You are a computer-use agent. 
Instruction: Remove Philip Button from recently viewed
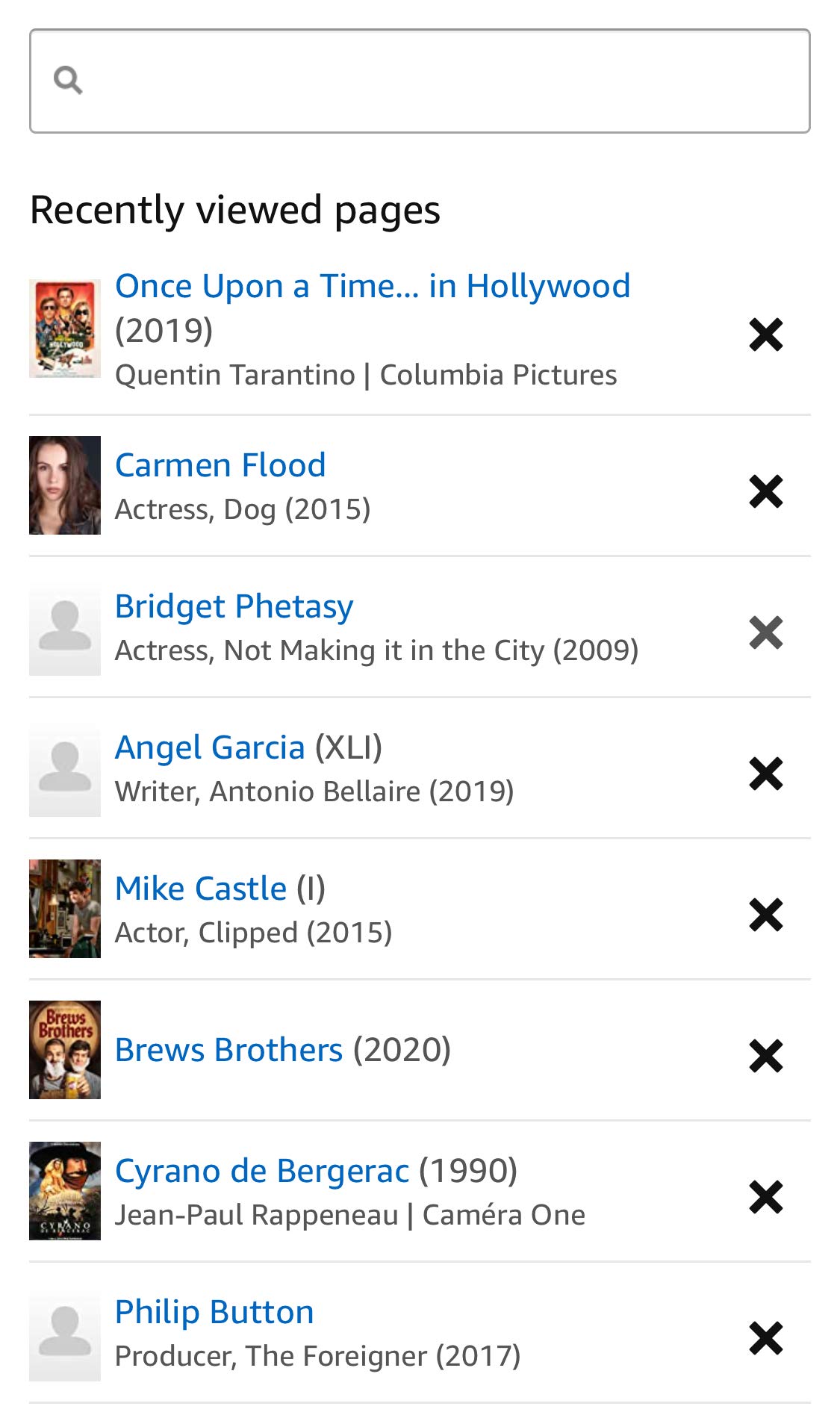(765, 1338)
